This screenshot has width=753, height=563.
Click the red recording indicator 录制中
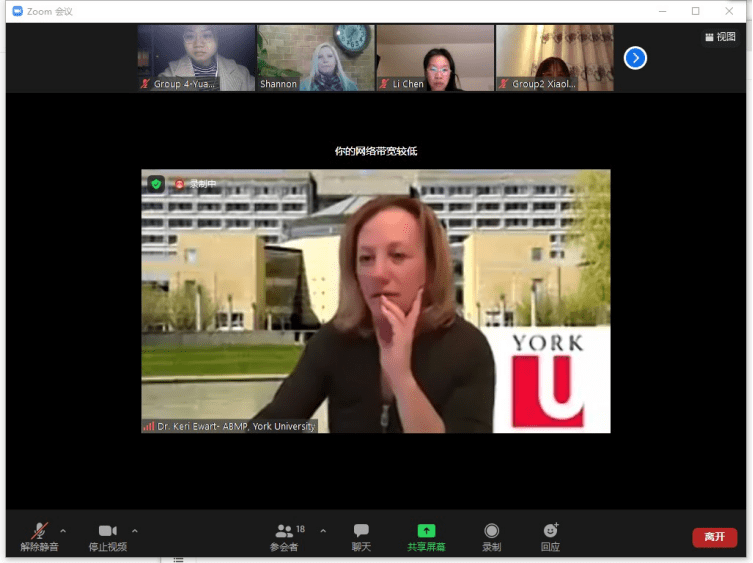pyautogui.click(x=195, y=184)
